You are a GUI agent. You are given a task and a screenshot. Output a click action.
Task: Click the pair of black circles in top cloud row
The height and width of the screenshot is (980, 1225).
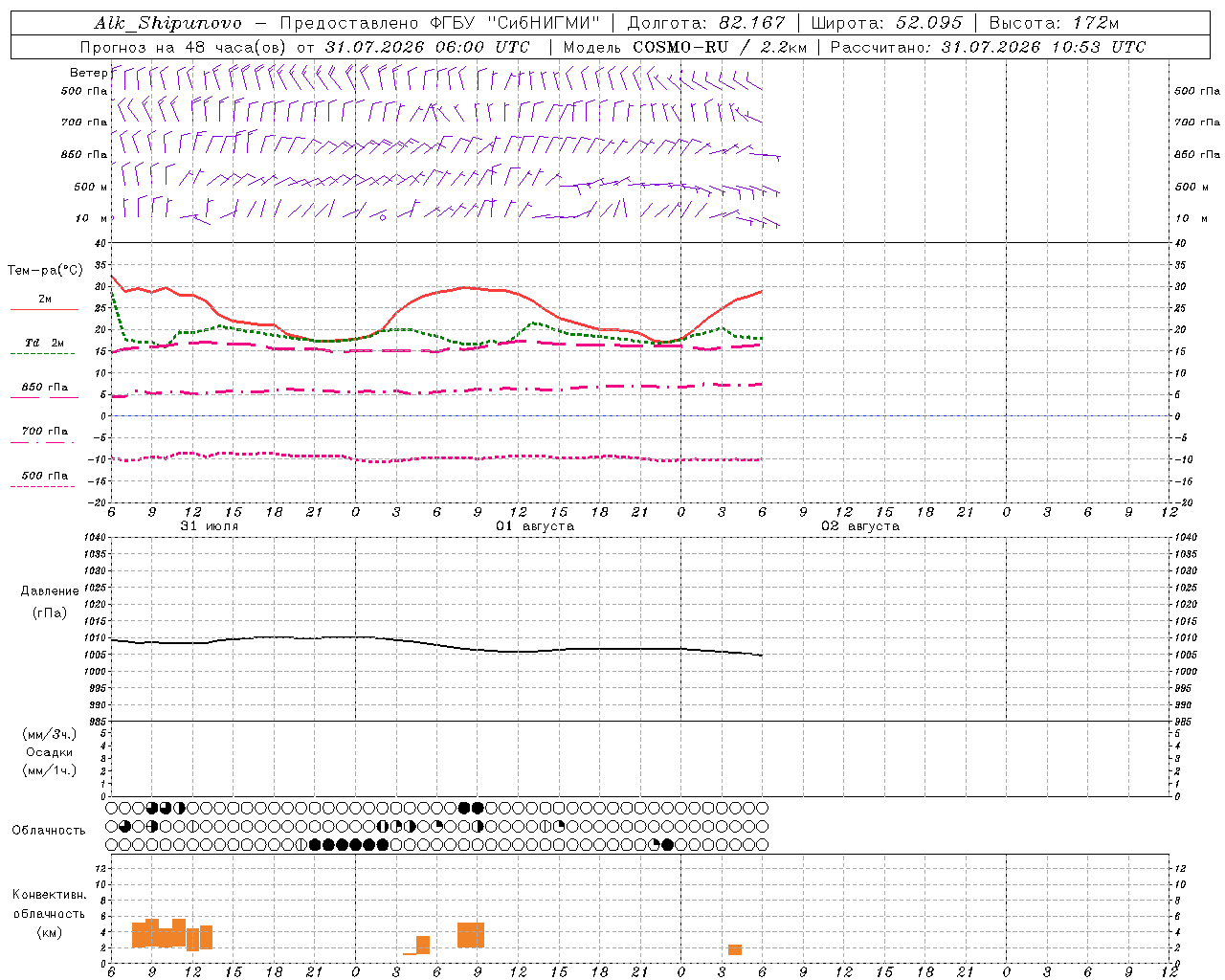[472, 808]
